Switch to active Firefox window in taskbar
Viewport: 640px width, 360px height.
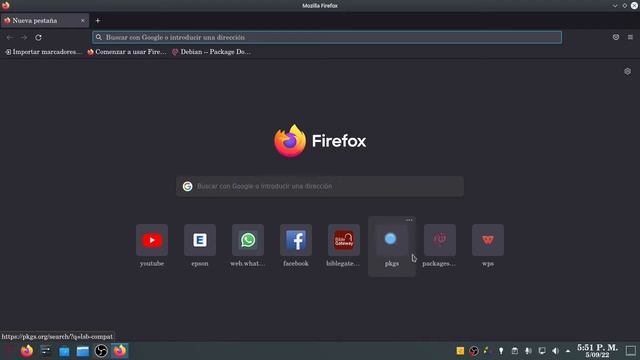[x=120, y=351]
